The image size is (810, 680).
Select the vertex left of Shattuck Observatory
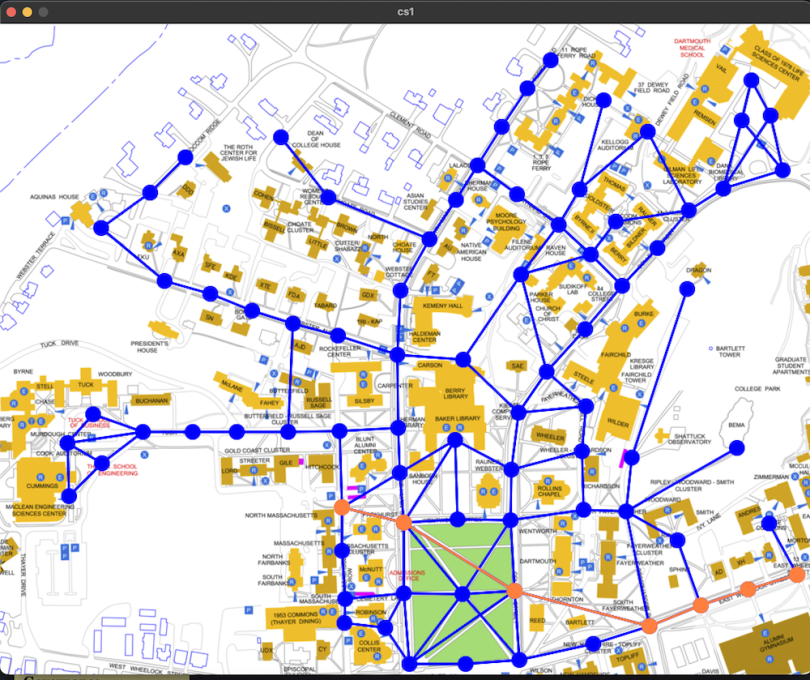click(631, 457)
